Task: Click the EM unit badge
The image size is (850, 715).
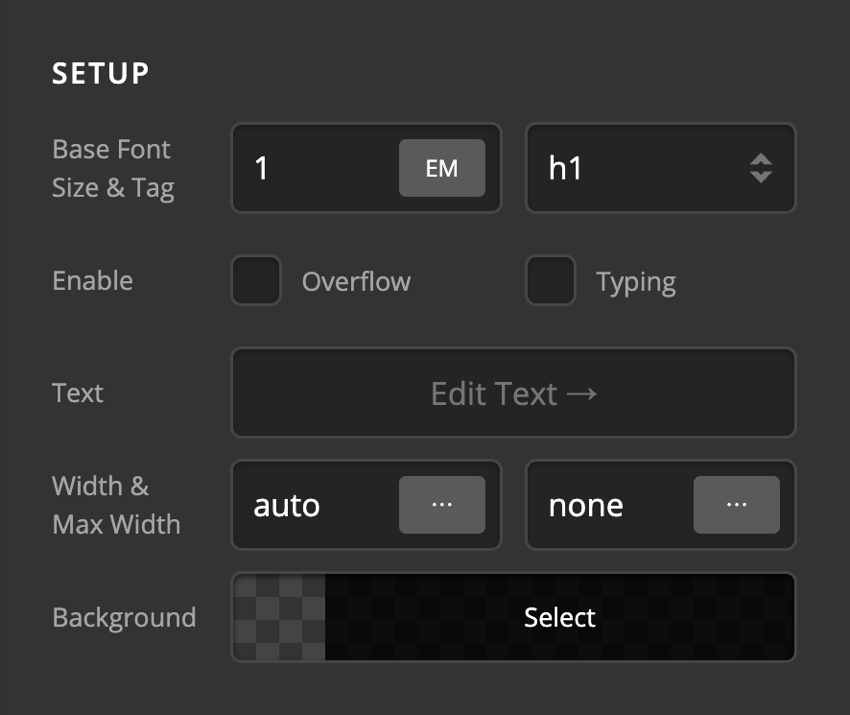Action: 442,168
